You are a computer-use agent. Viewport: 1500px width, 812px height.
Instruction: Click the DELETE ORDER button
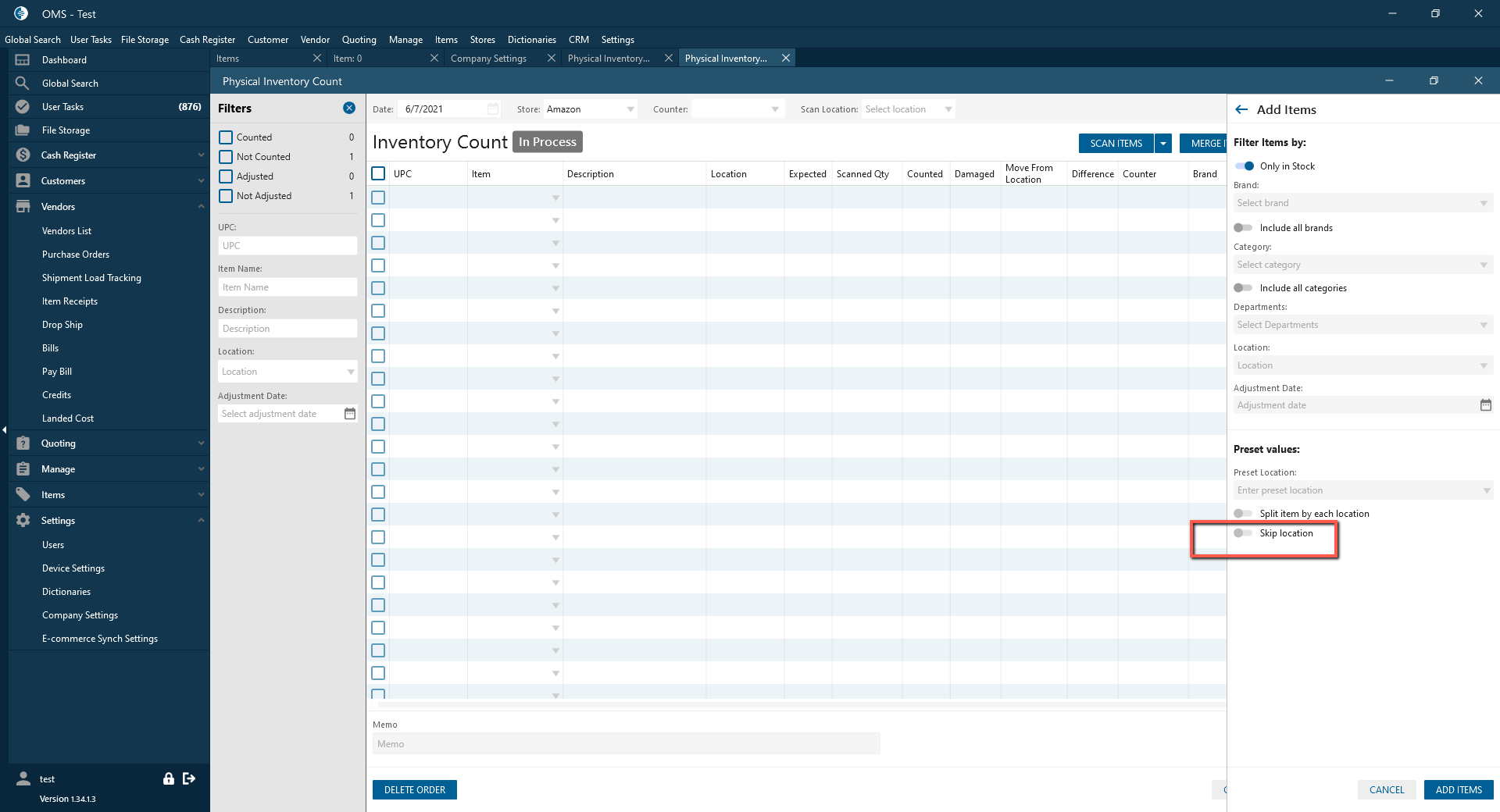tap(414, 790)
